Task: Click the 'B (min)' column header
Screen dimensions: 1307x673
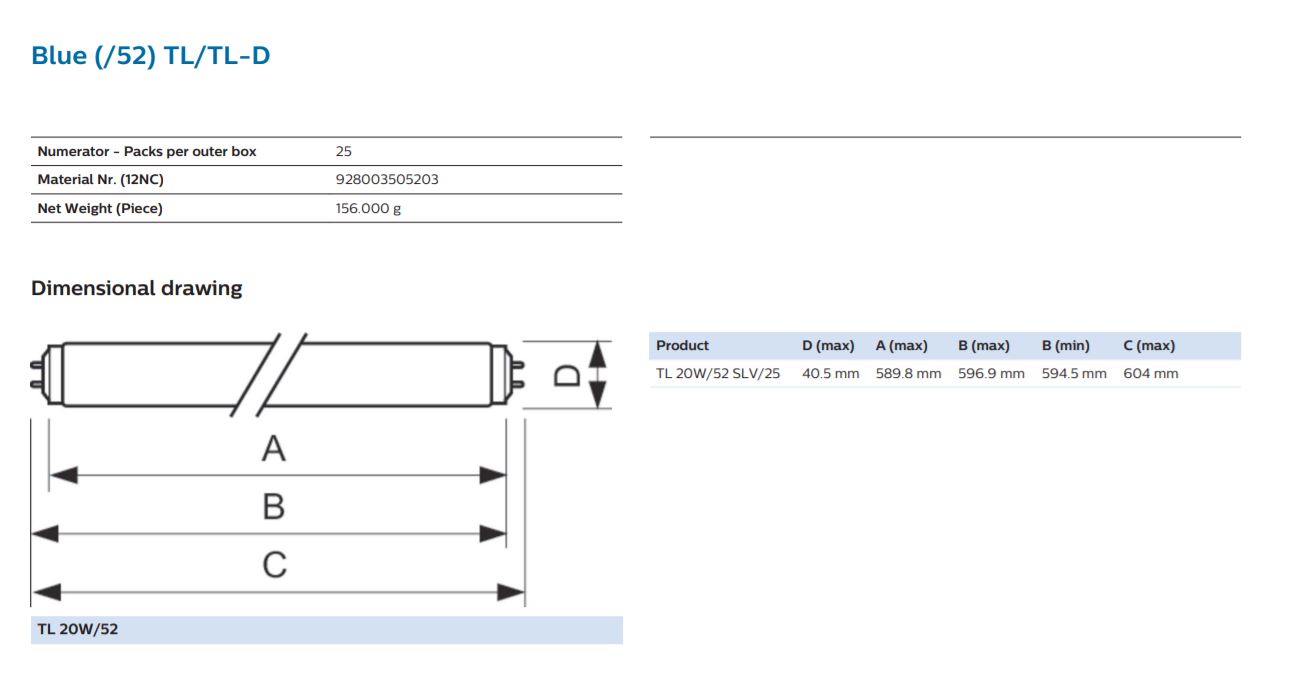Action: [x=1066, y=346]
